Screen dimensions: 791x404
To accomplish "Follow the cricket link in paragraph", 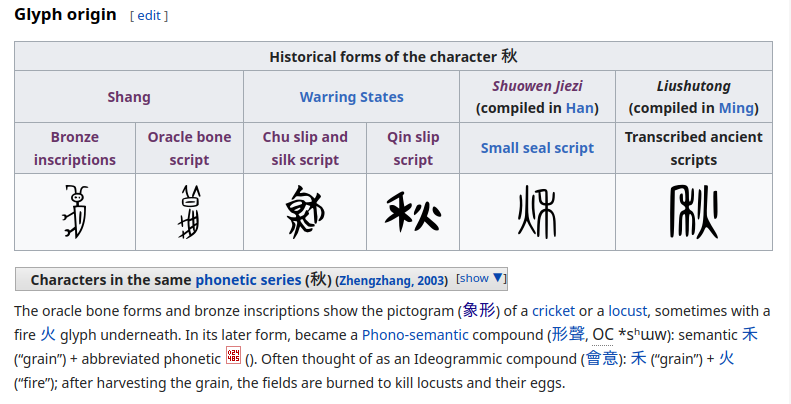I will [553, 311].
